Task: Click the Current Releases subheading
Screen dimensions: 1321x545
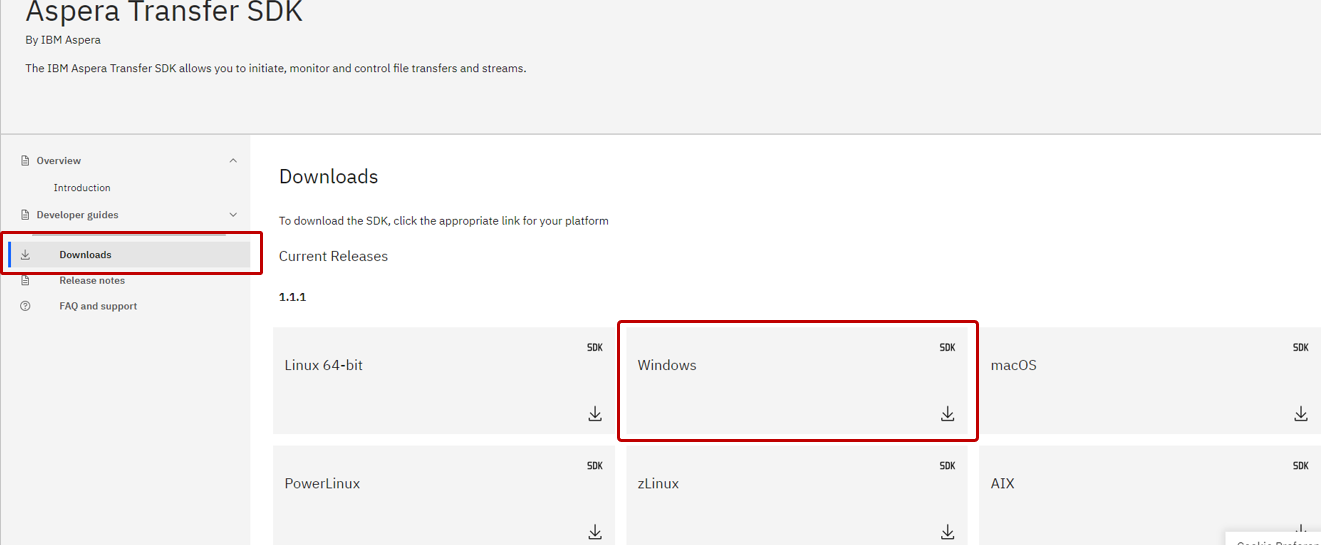Action: tap(333, 256)
